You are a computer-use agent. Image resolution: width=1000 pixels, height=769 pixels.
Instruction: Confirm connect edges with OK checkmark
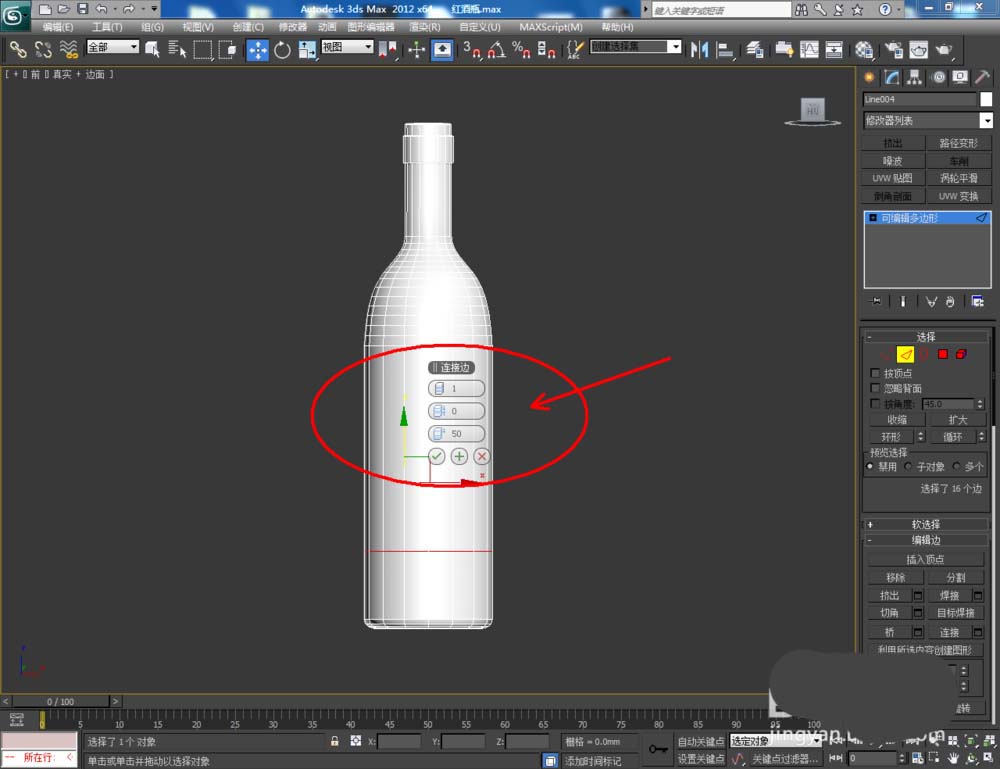tap(436, 456)
